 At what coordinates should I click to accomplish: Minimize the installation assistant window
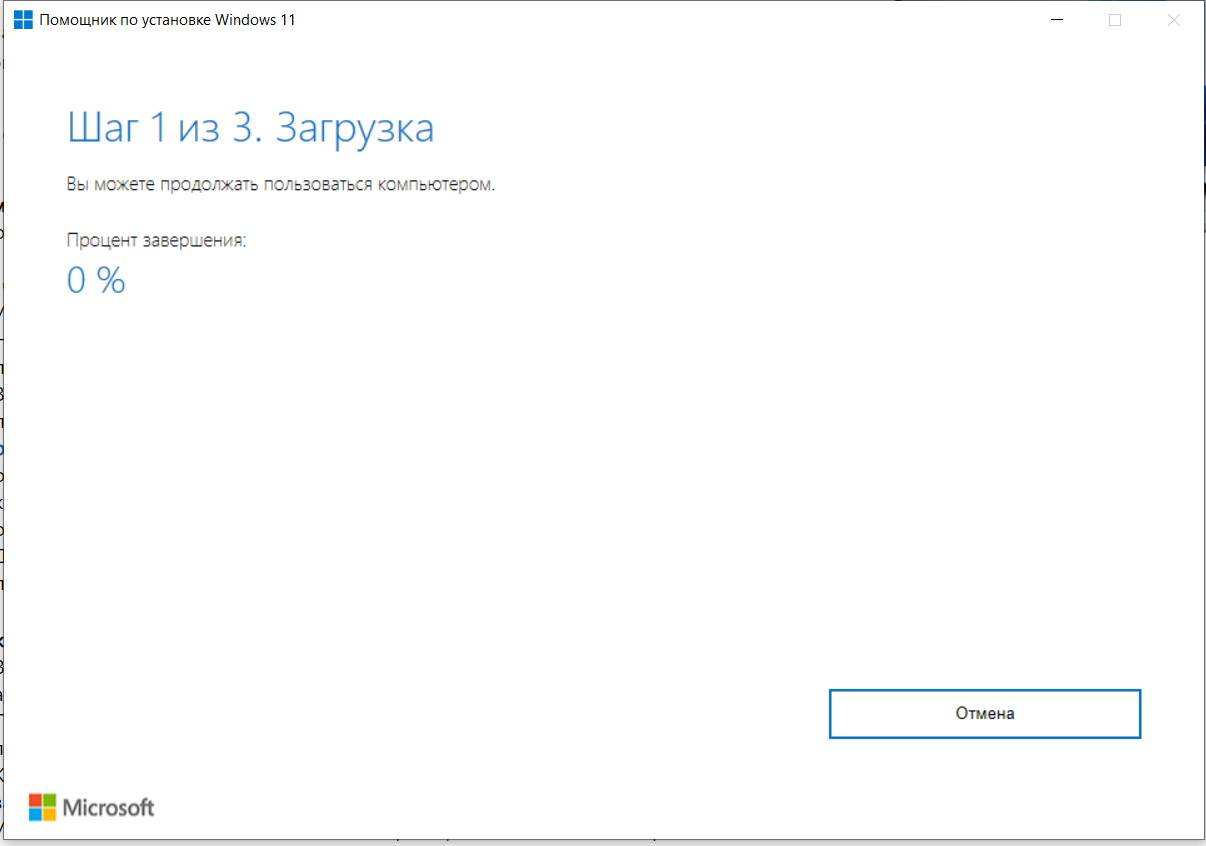click(1057, 20)
